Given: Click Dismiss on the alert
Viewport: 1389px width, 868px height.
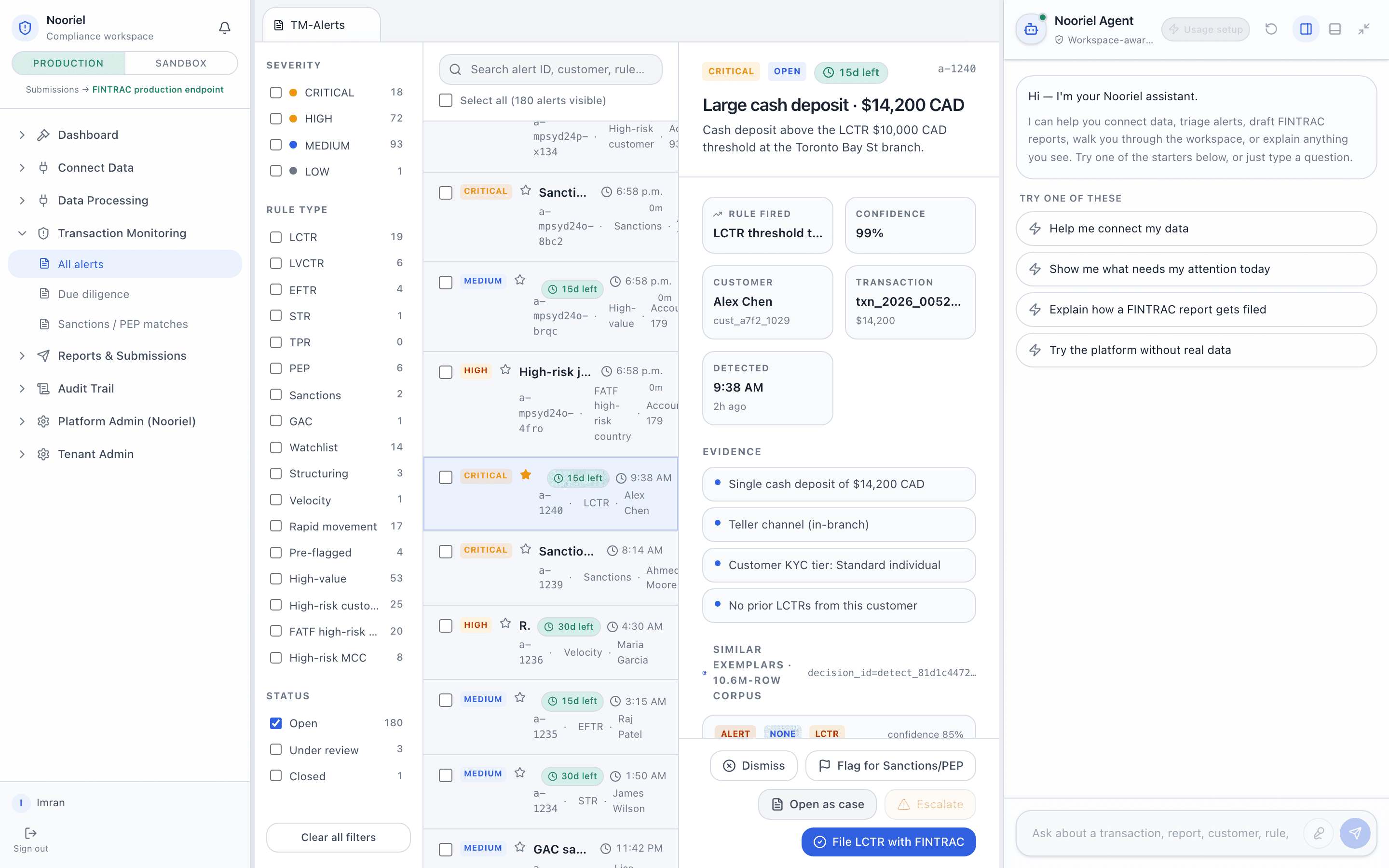Looking at the screenshot, I should click(x=754, y=766).
